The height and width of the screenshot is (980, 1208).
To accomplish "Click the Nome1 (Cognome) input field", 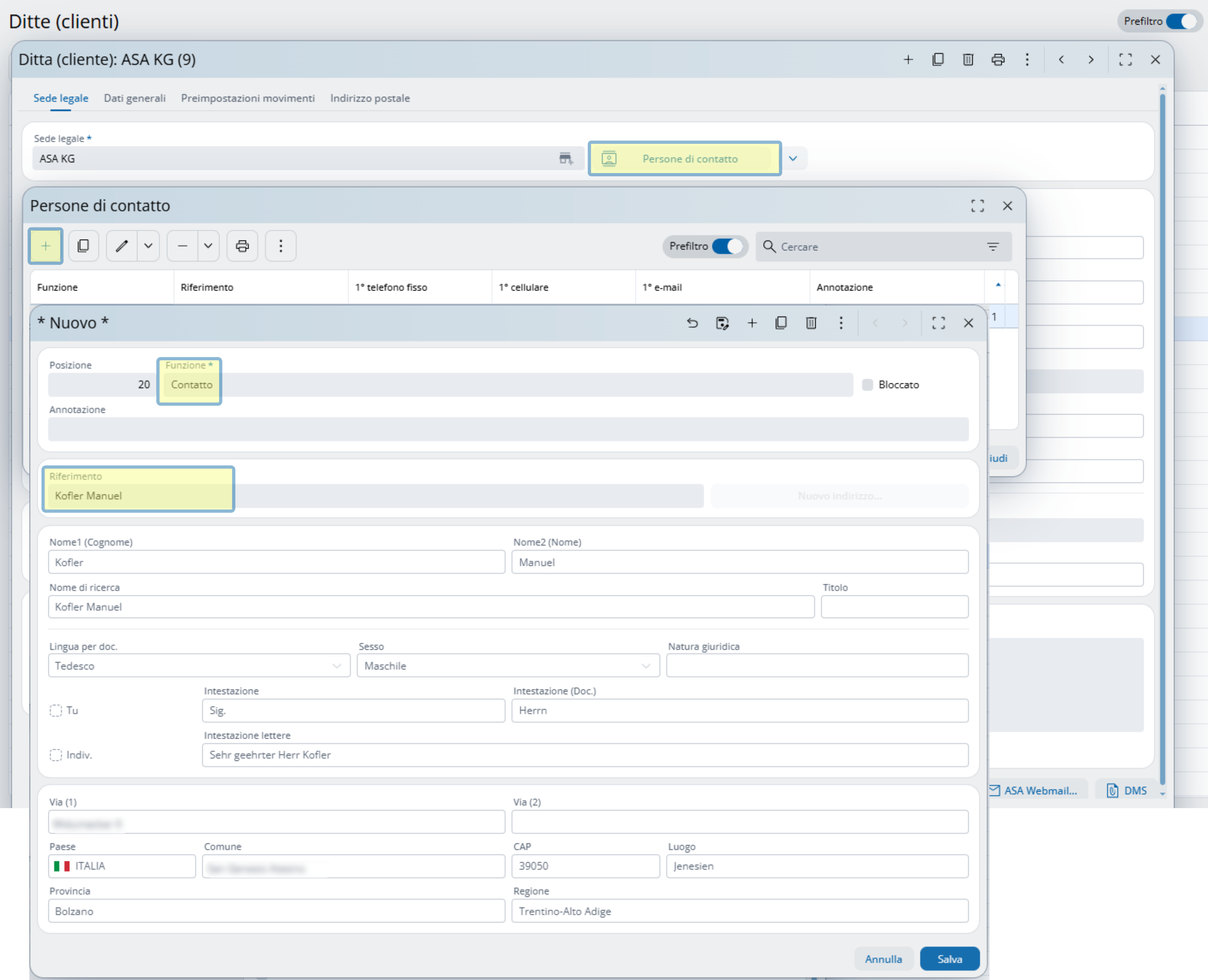I will [277, 562].
